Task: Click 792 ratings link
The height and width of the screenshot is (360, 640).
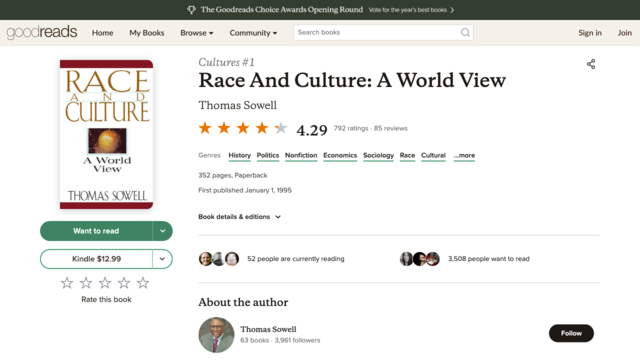Action: [351, 128]
